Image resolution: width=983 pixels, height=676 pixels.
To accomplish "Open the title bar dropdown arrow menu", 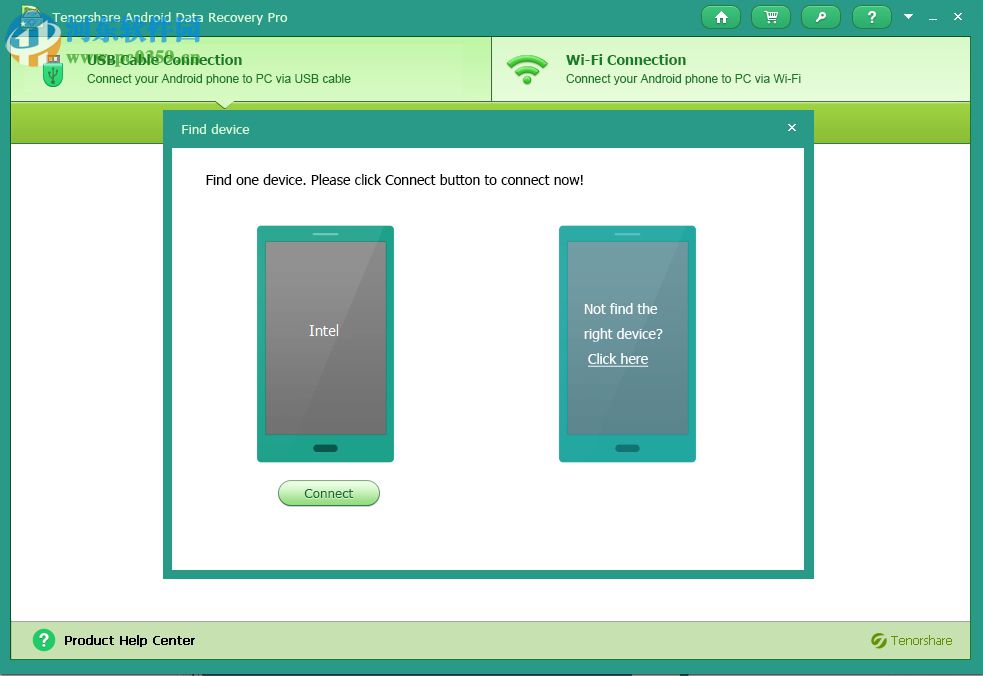I will point(910,17).
